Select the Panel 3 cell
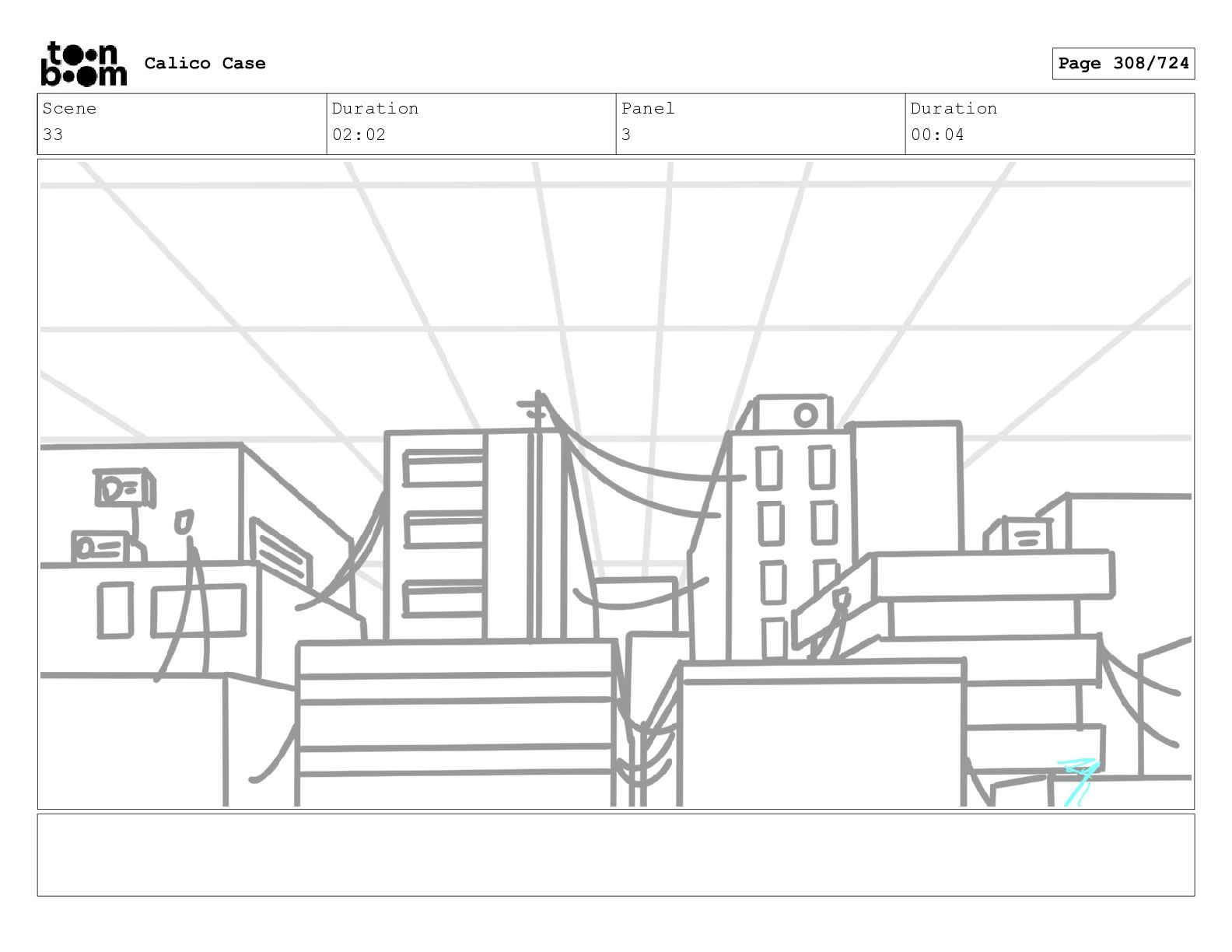Screen dimensions: 1232x952 pyautogui.click(x=761, y=124)
